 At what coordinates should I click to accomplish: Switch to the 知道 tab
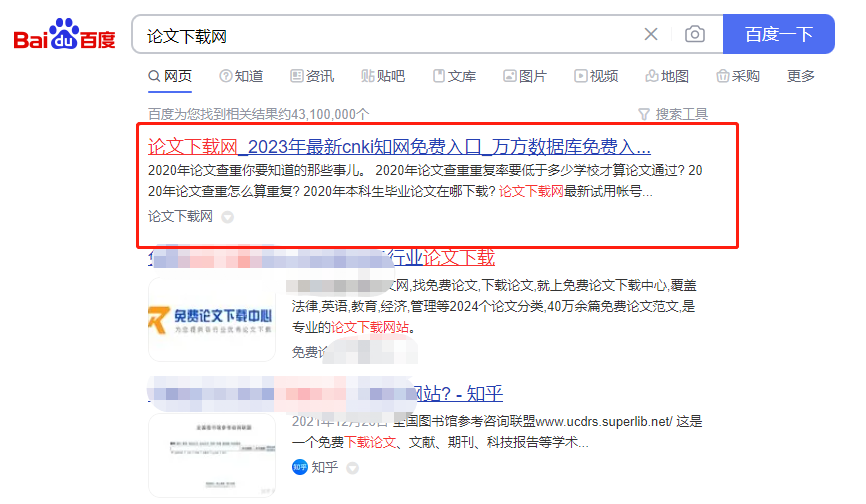pyautogui.click(x=241, y=76)
